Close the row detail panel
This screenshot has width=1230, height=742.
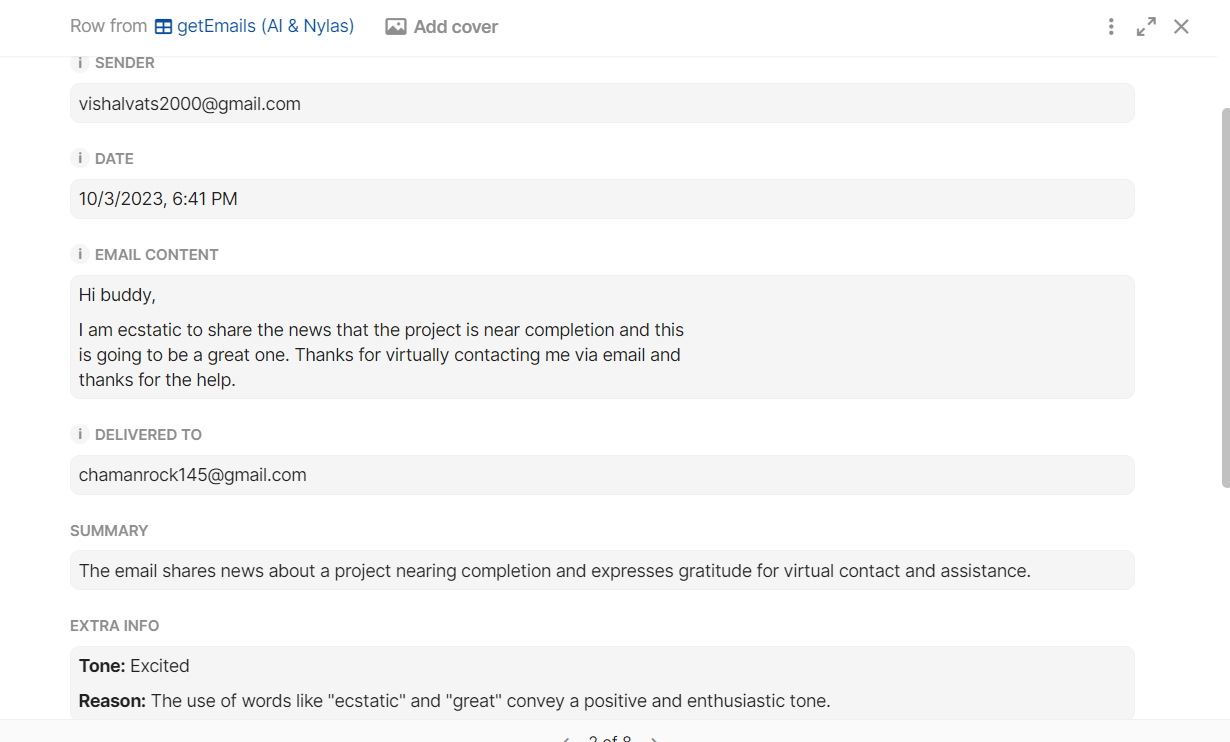(1181, 27)
